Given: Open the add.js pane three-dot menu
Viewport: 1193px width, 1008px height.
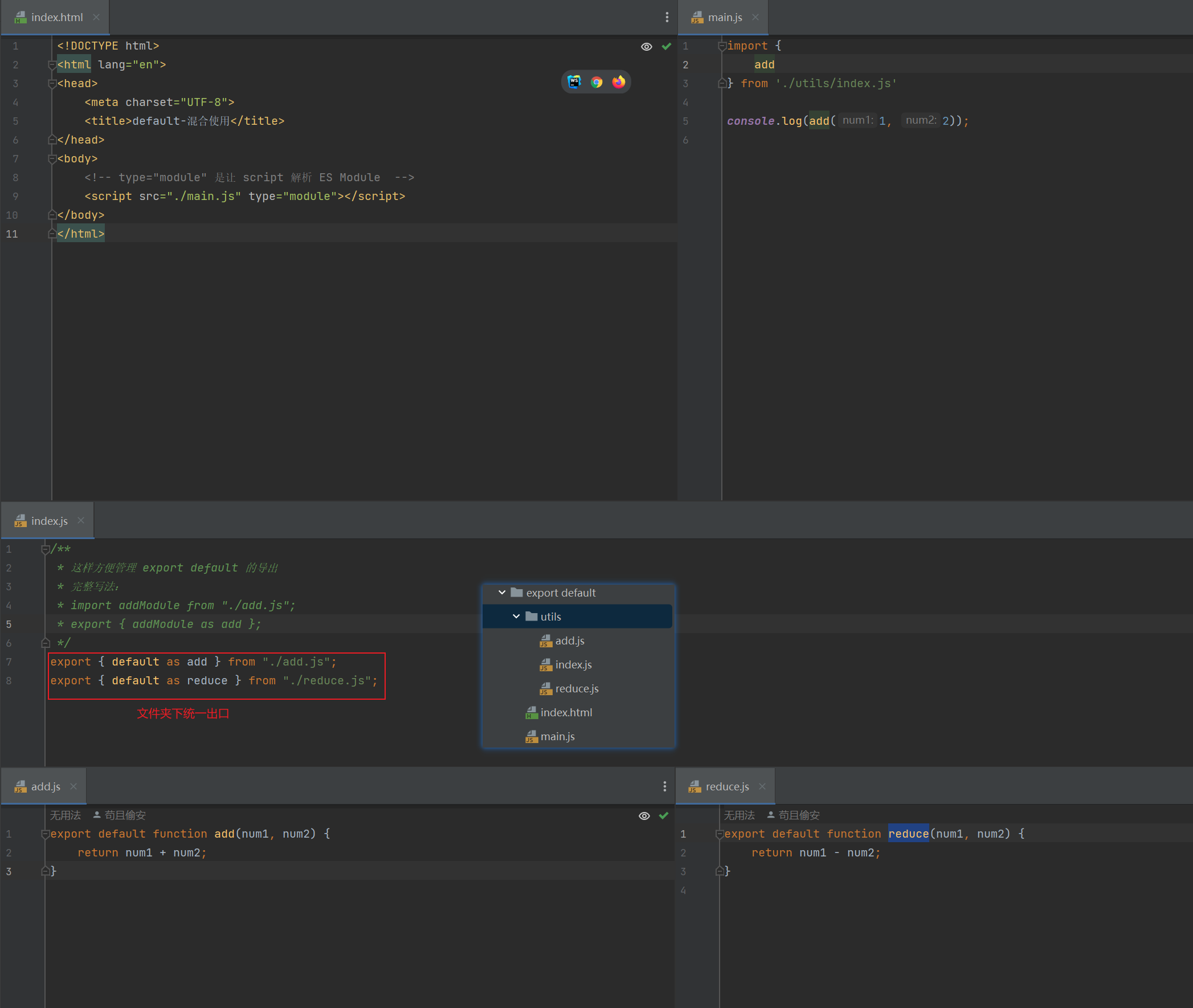Looking at the screenshot, I should pos(664,786).
